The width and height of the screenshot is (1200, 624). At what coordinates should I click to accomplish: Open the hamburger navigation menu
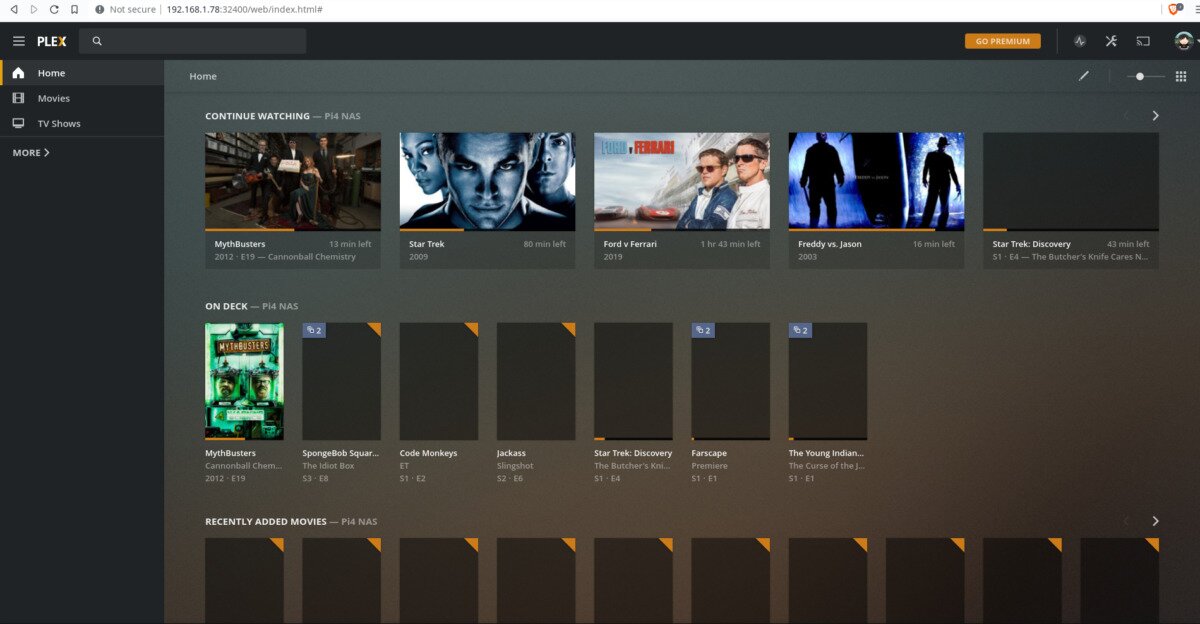(18, 41)
